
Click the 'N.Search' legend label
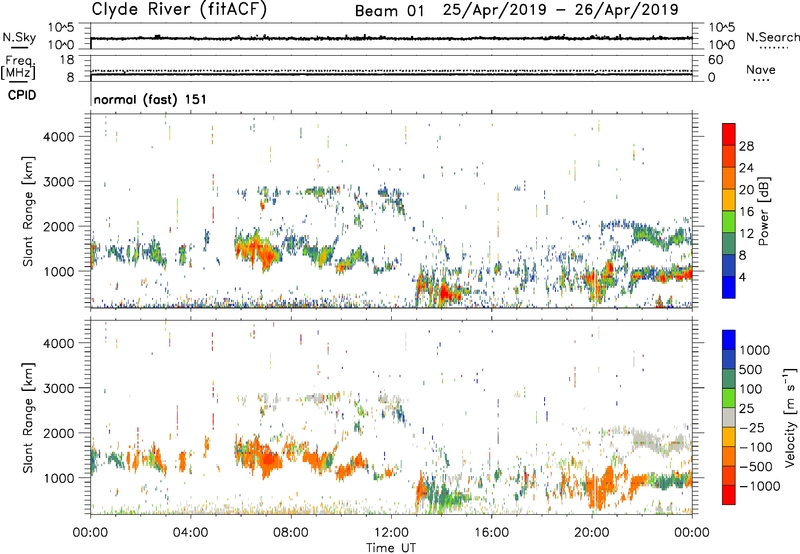[772, 37]
